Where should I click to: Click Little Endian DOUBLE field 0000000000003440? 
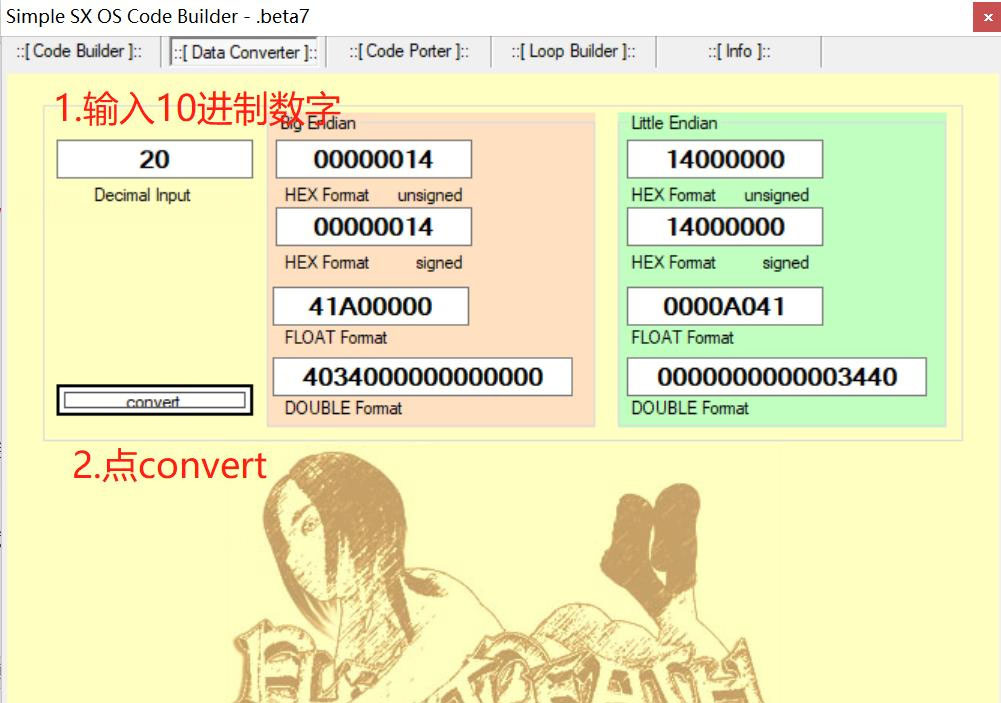tap(777, 377)
